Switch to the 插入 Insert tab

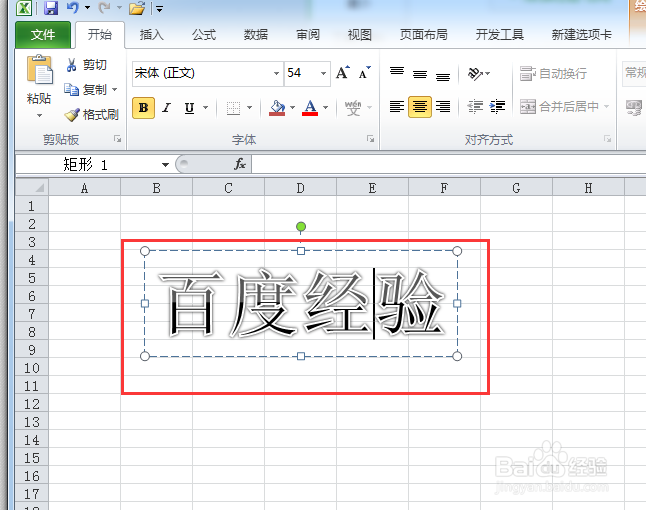click(152, 35)
